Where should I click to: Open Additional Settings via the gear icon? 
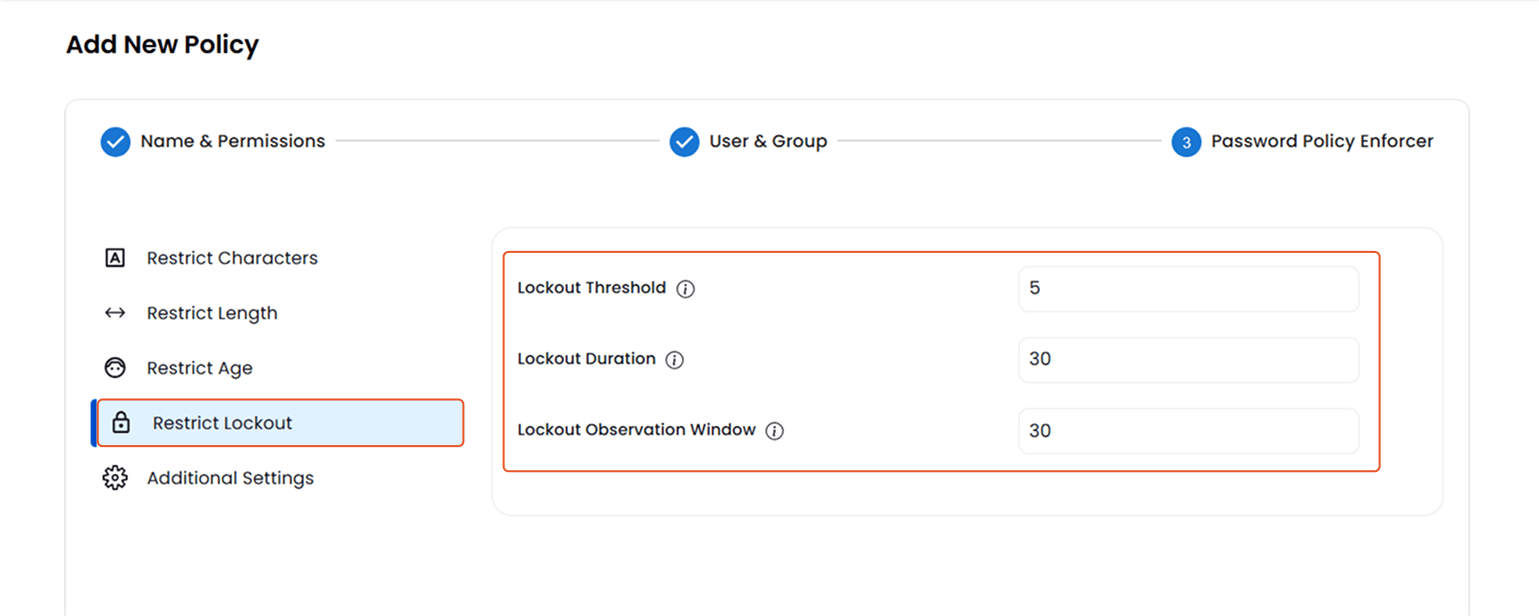pyautogui.click(x=116, y=478)
